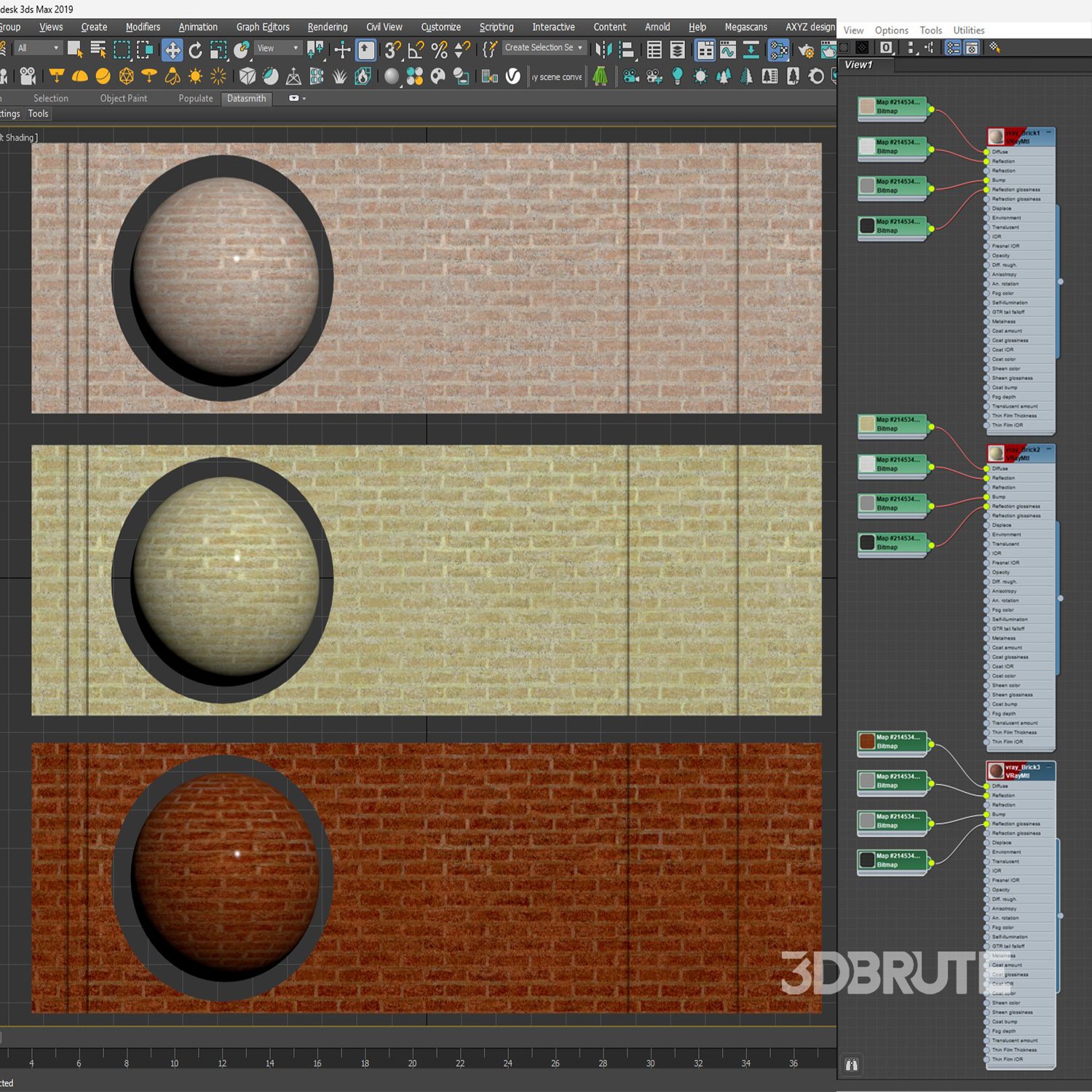This screenshot has height=1092, width=1092.
Task: Open the Render Setup teapot icon
Action: tap(806, 50)
